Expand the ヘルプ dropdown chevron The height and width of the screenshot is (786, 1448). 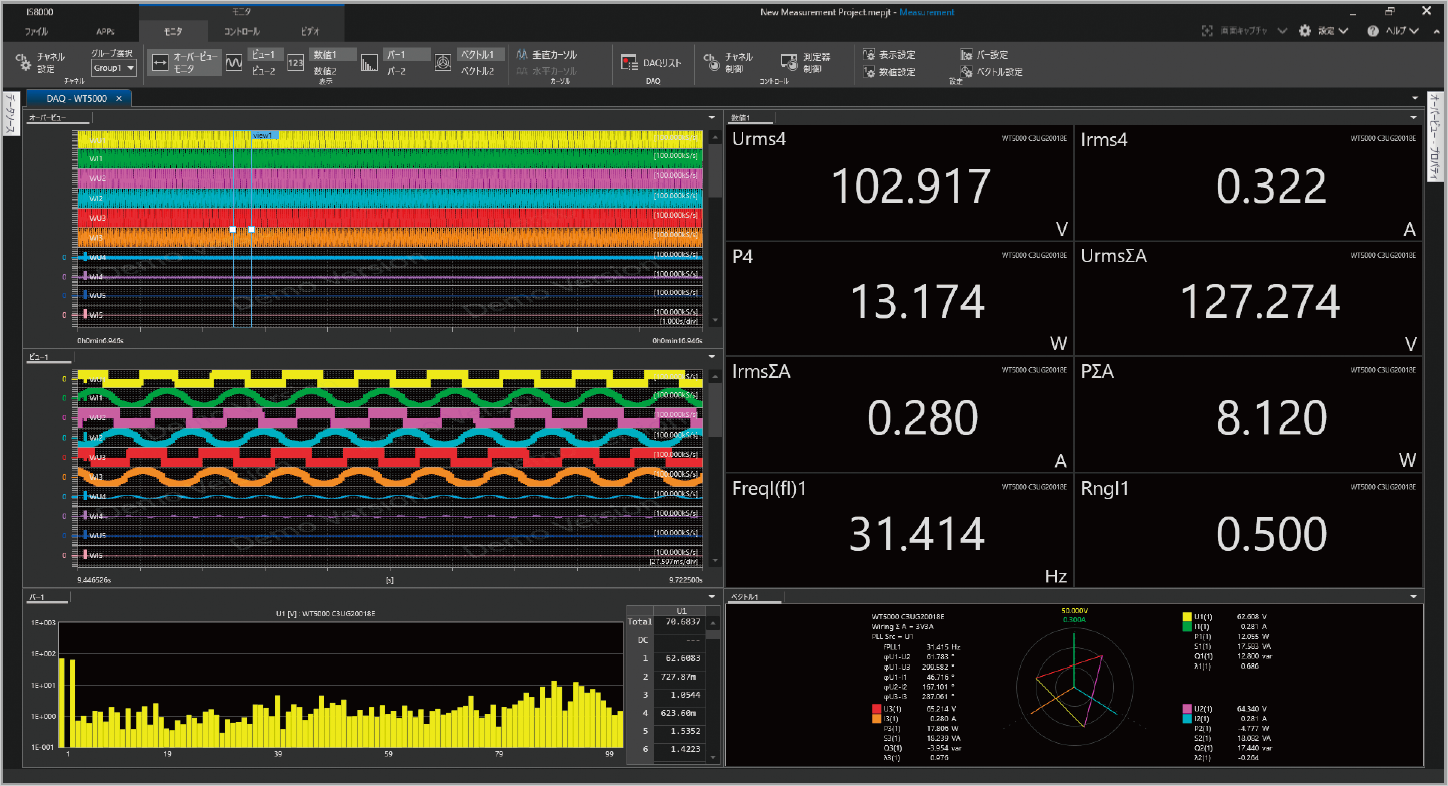click(1414, 31)
